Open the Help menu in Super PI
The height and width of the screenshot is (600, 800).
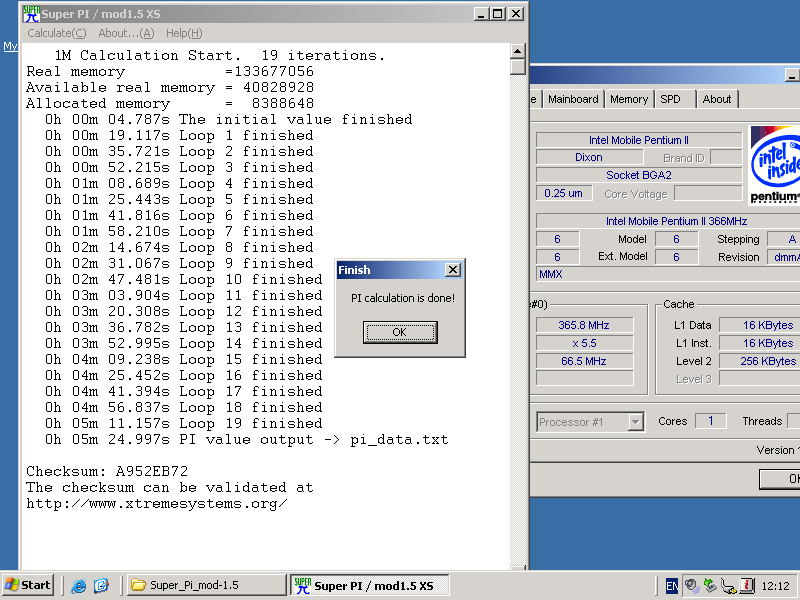184,33
